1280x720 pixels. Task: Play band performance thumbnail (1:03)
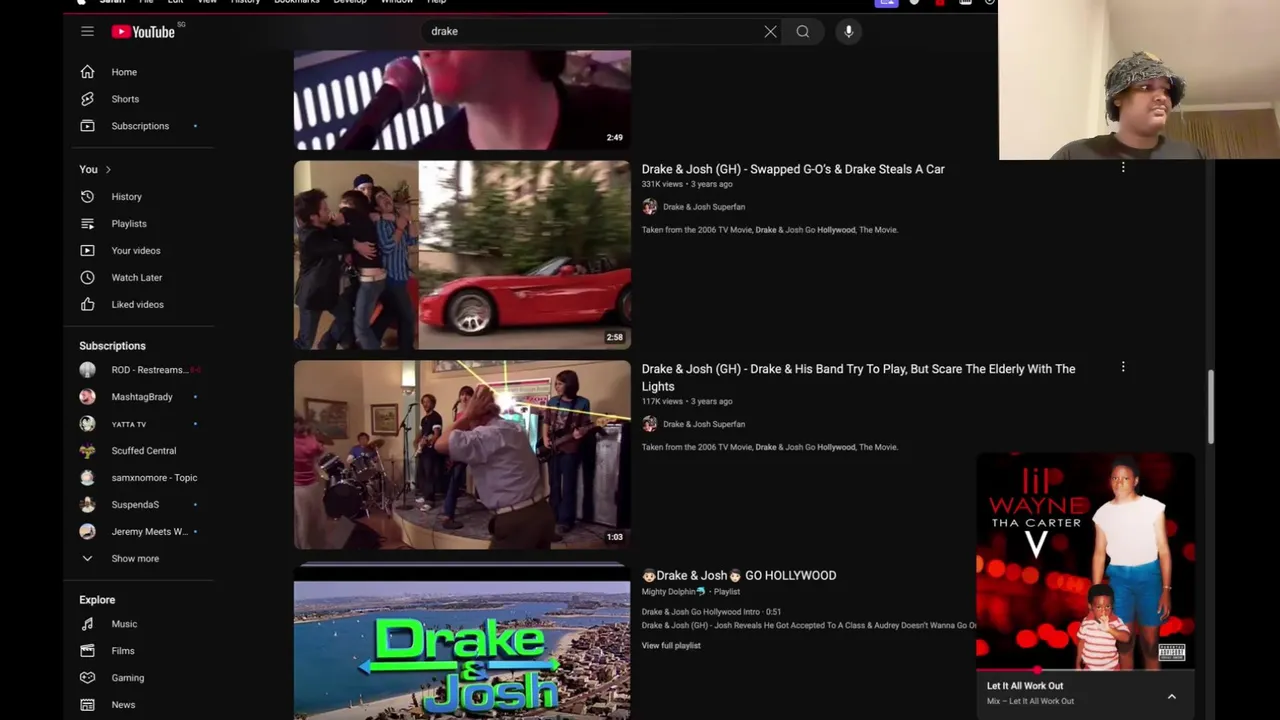[462, 455]
